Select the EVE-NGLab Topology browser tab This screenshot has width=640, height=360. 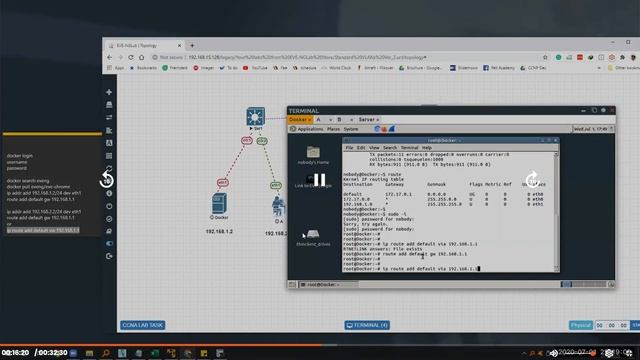(145, 45)
